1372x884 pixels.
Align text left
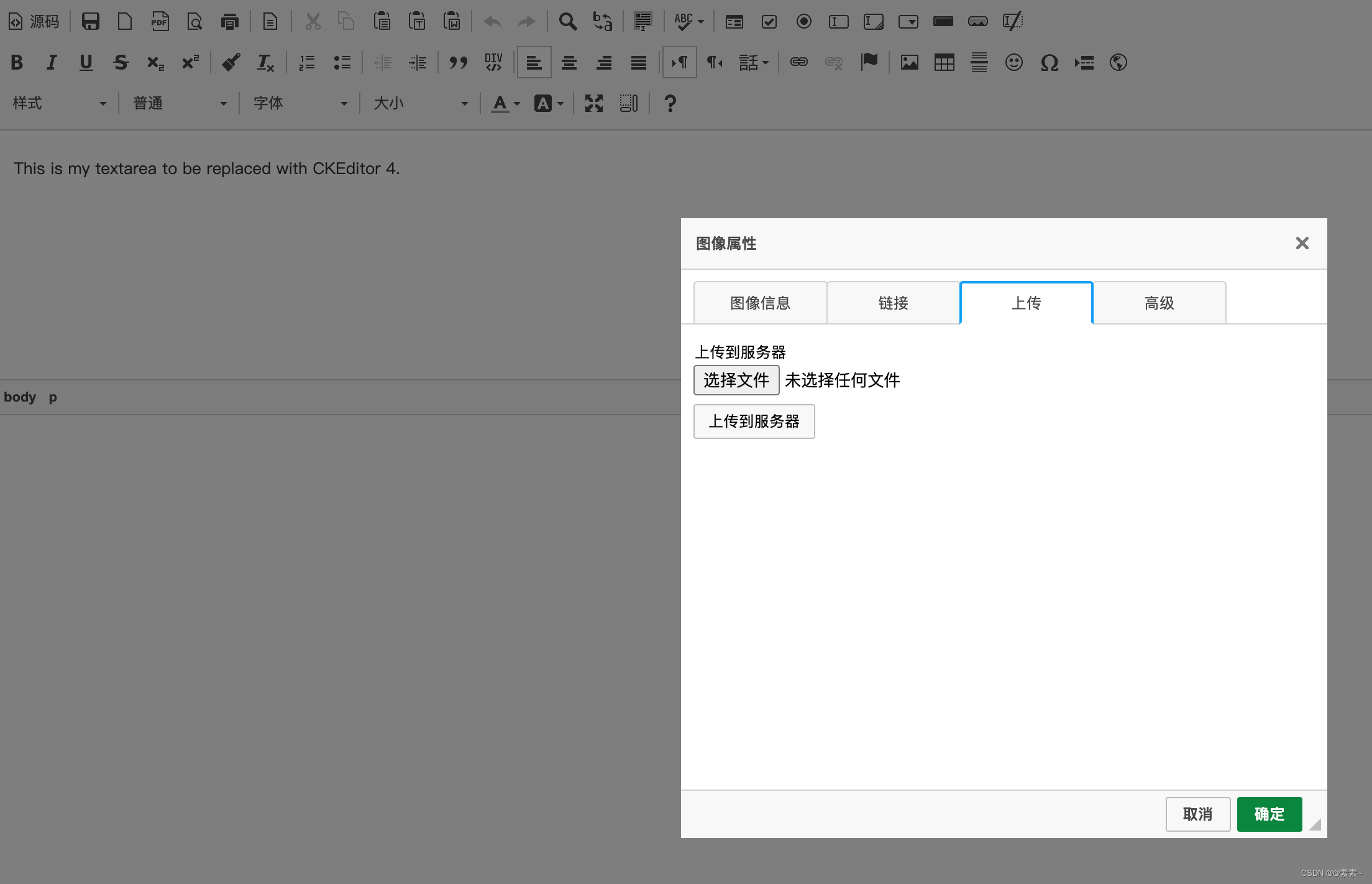(x=534, y=62)
